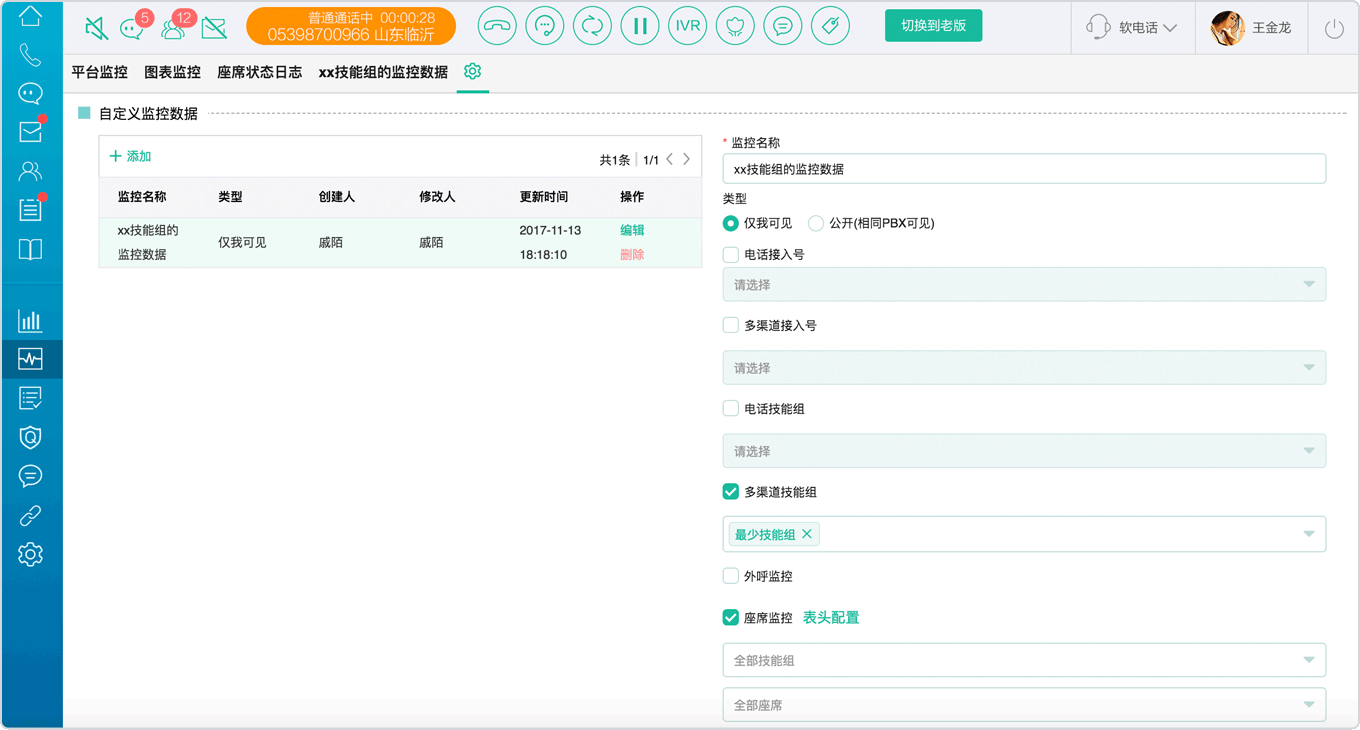Screen dimensions: 1360x730
Task: Select the gear settings tab
Action: click(473, 72)
